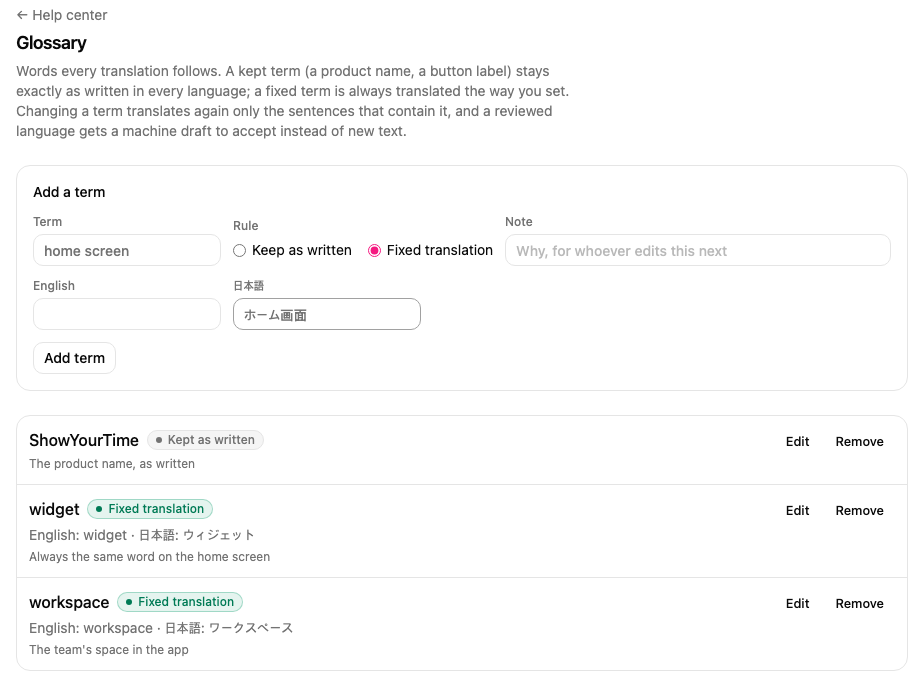The height and width of the screenshot is (680, 924).
Task: Click the back arrow icon
Action: tap(22, 15)
